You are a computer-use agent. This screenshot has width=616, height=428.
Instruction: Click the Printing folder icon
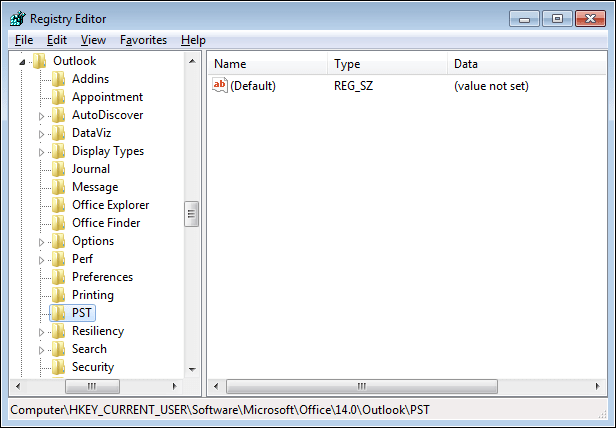click(59, 295)
